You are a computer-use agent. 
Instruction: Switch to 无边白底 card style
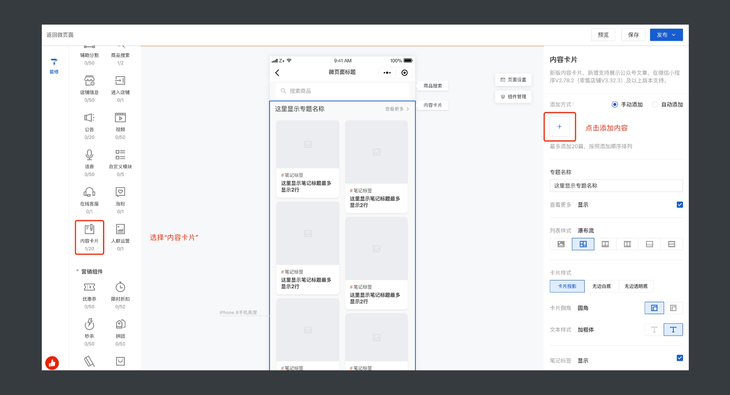[602, 286]
